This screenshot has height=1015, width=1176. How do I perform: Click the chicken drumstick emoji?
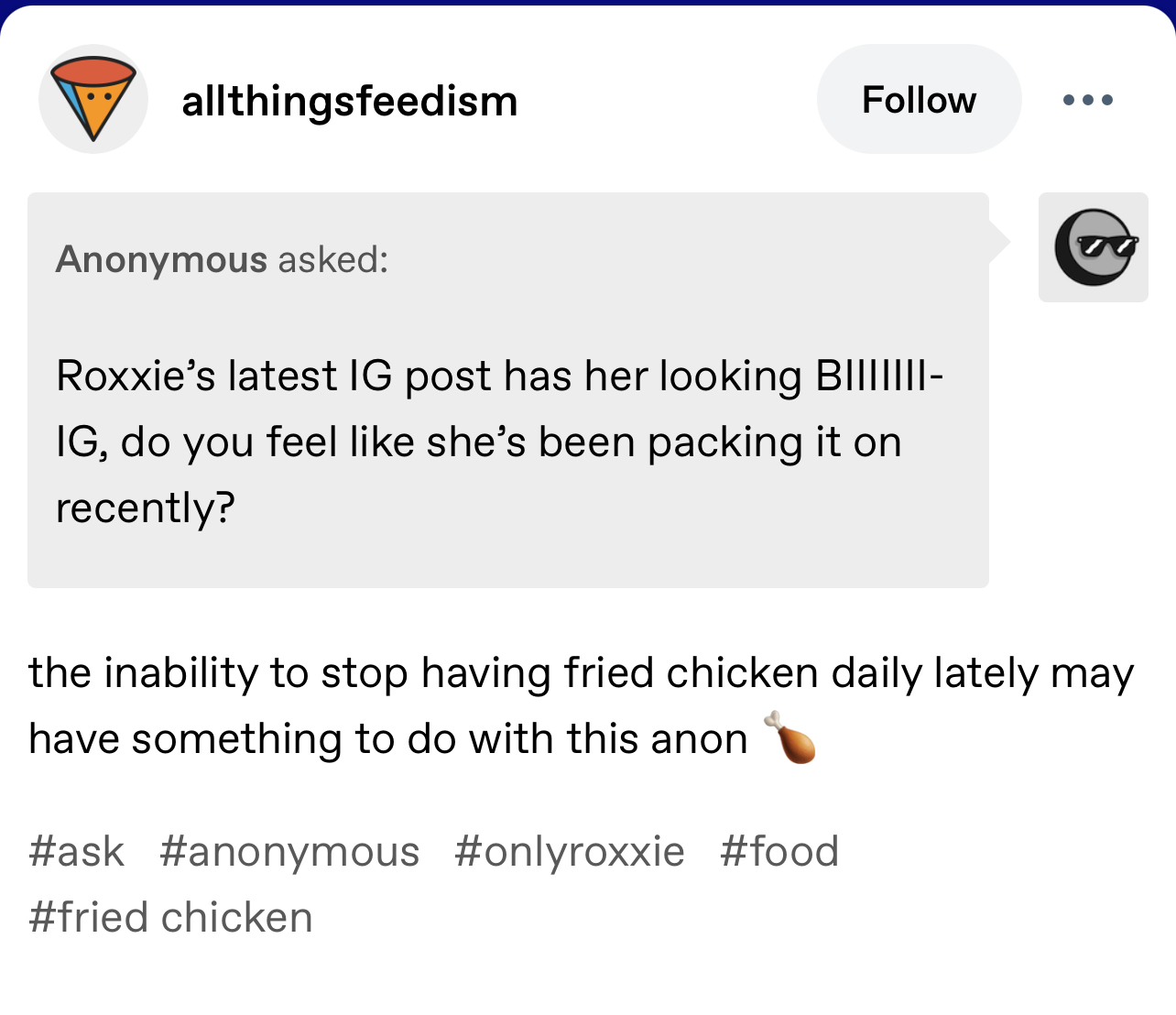point(789,737)
